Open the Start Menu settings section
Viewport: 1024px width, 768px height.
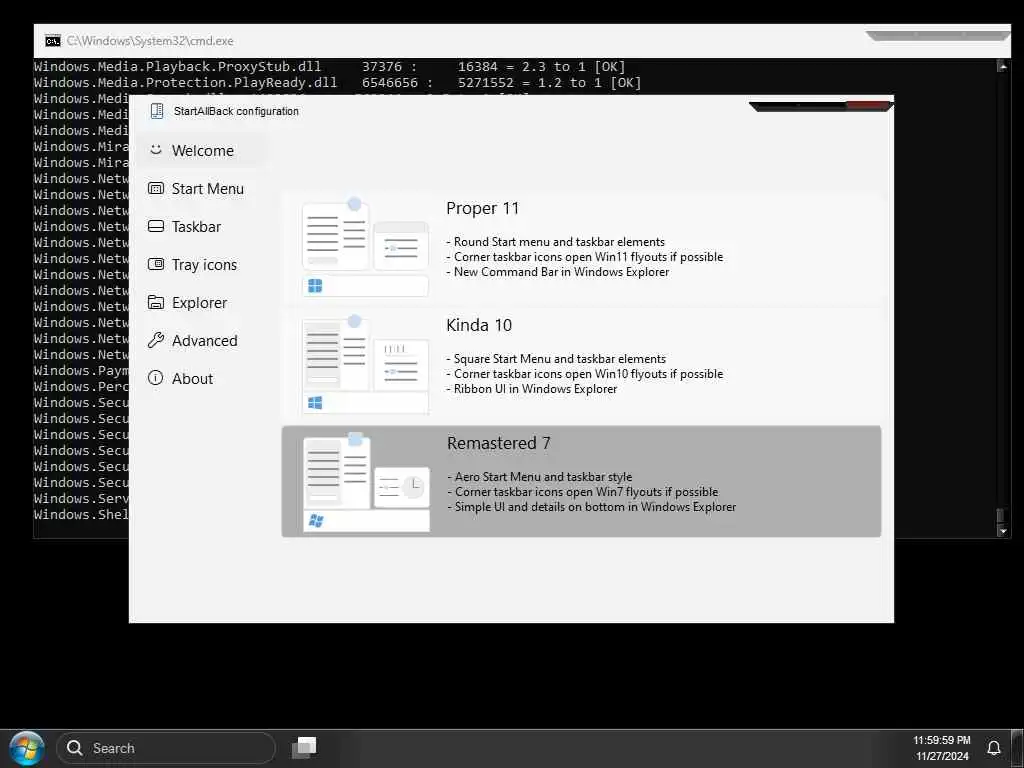point(201,189)
